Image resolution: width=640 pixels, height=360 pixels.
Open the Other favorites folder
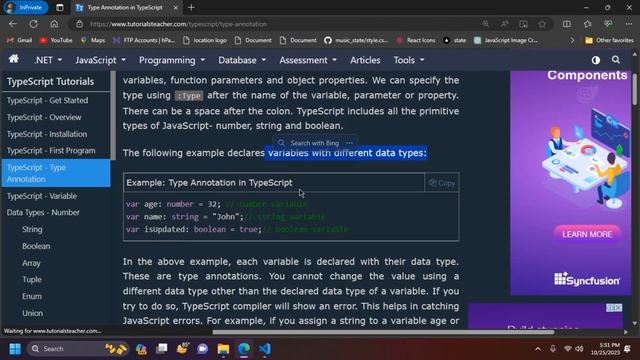click(x=609, y=40)
